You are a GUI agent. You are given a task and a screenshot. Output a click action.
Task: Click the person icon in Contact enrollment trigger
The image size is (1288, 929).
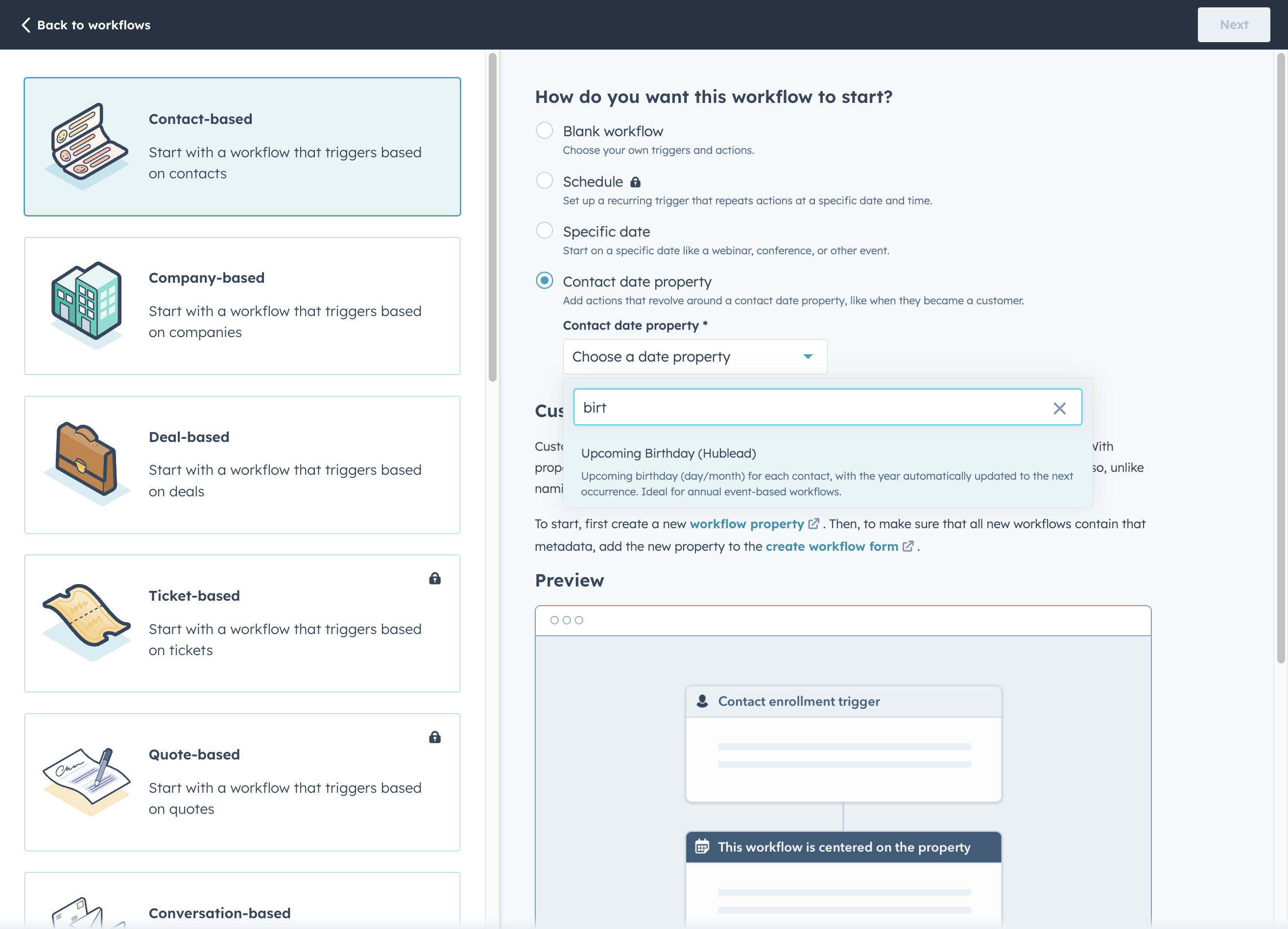pos(702,701)
